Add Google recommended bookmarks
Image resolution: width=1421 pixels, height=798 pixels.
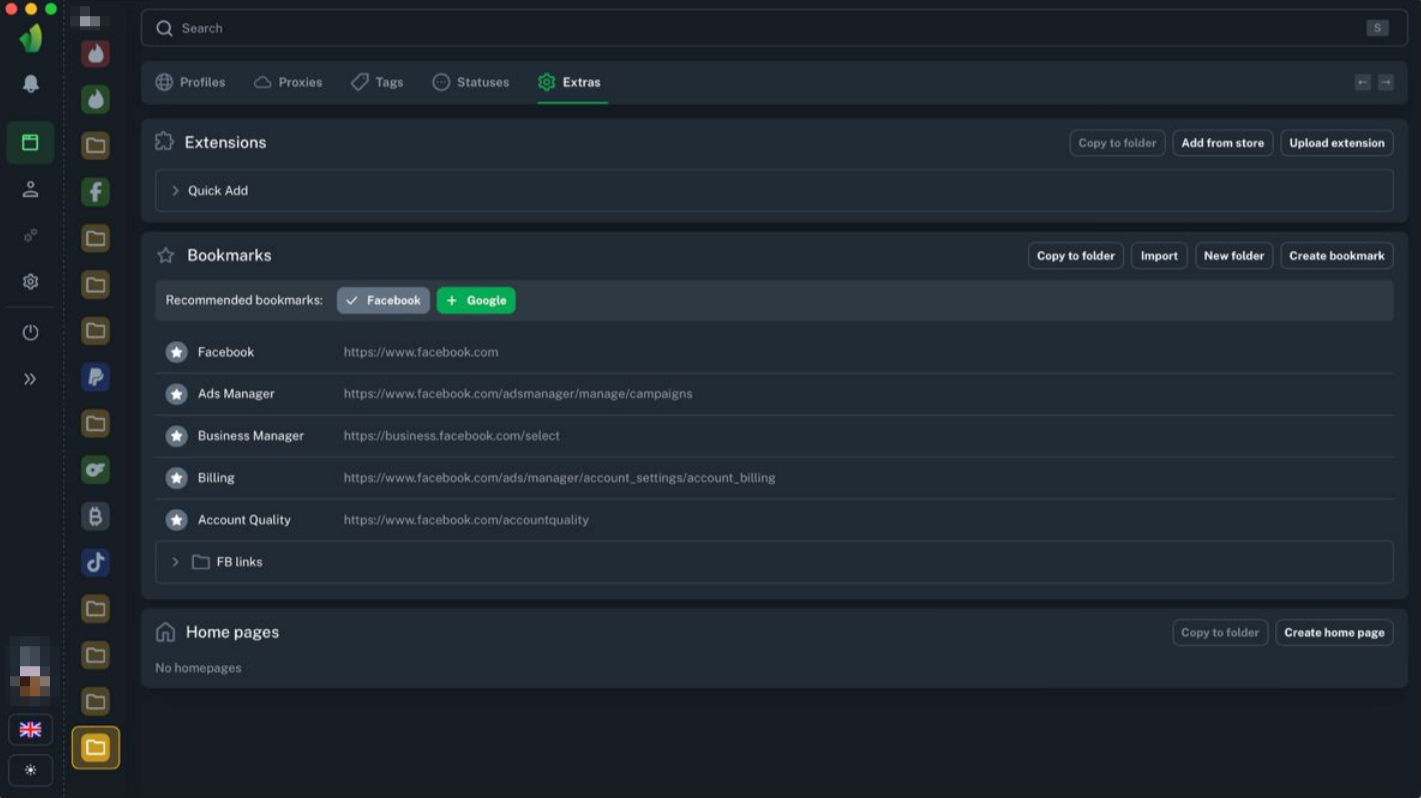coord(476,300)
